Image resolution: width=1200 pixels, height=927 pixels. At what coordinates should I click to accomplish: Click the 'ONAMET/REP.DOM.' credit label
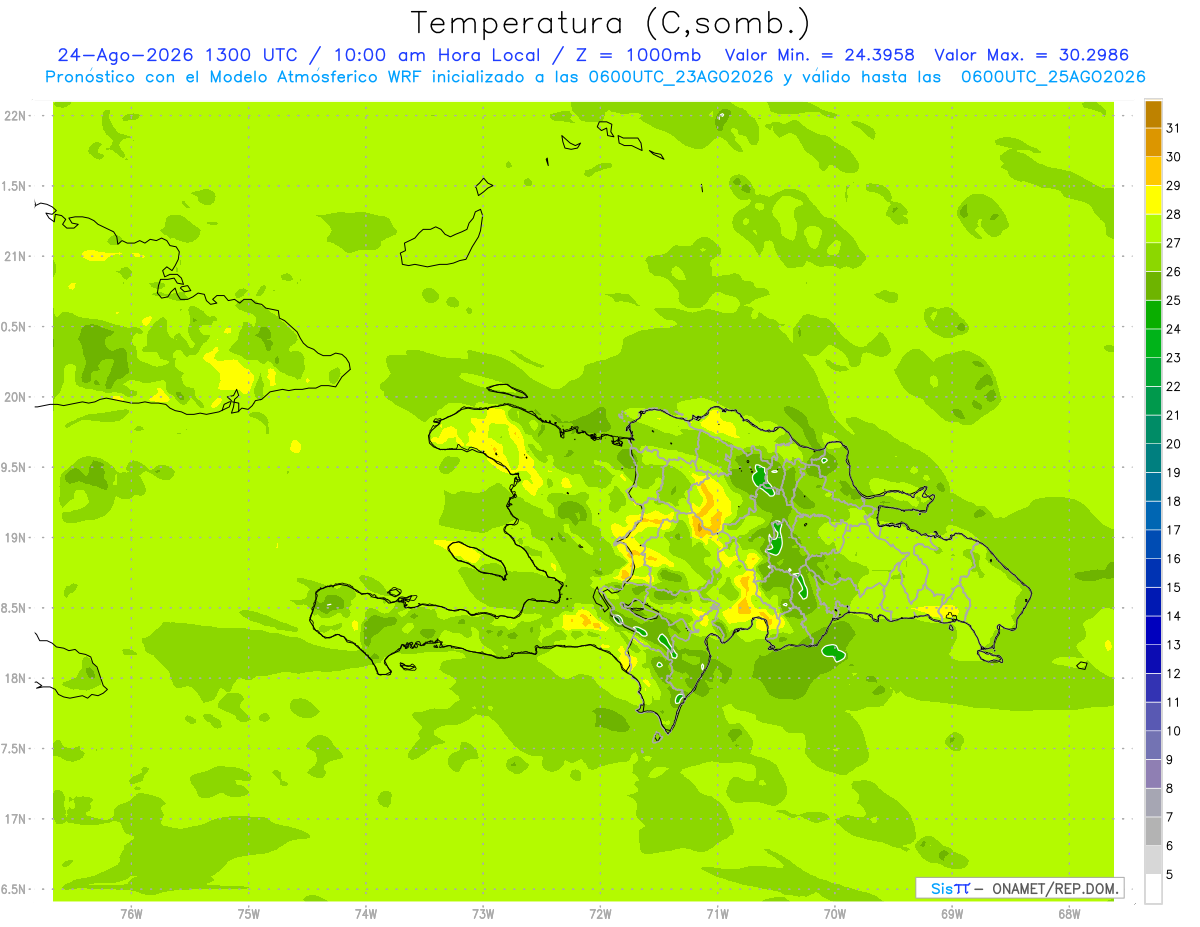(1056, 888)
